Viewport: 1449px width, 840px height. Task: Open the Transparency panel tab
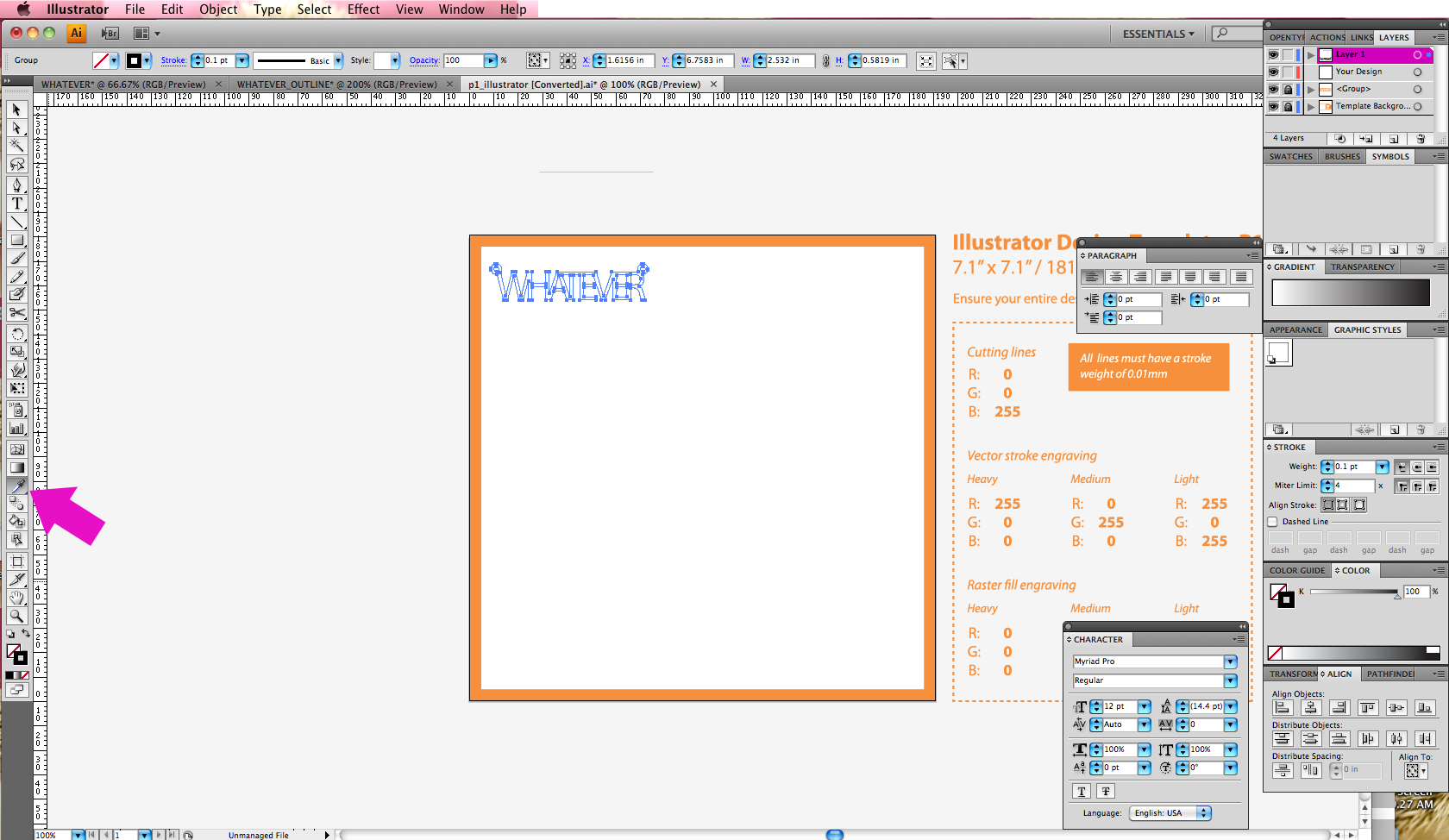pos(1362,267)
